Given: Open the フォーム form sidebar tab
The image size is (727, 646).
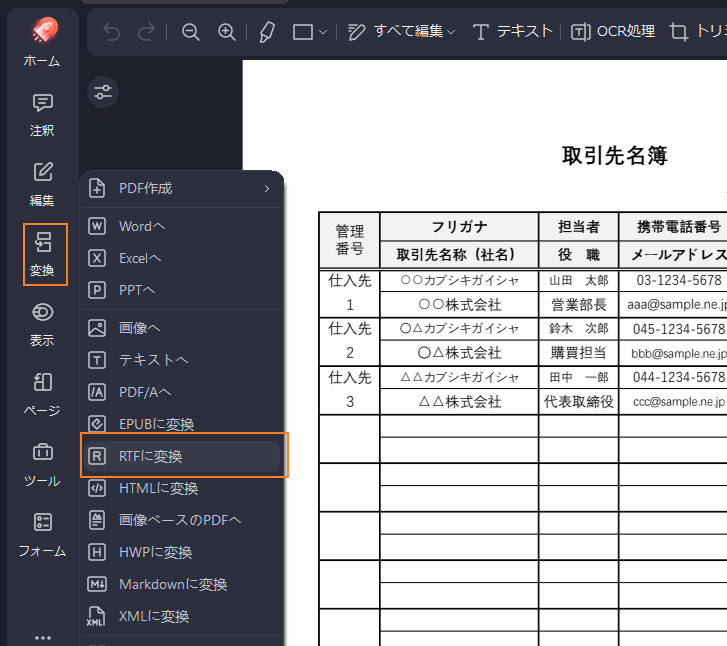Looking at the screenshot, I should point(43,535).
